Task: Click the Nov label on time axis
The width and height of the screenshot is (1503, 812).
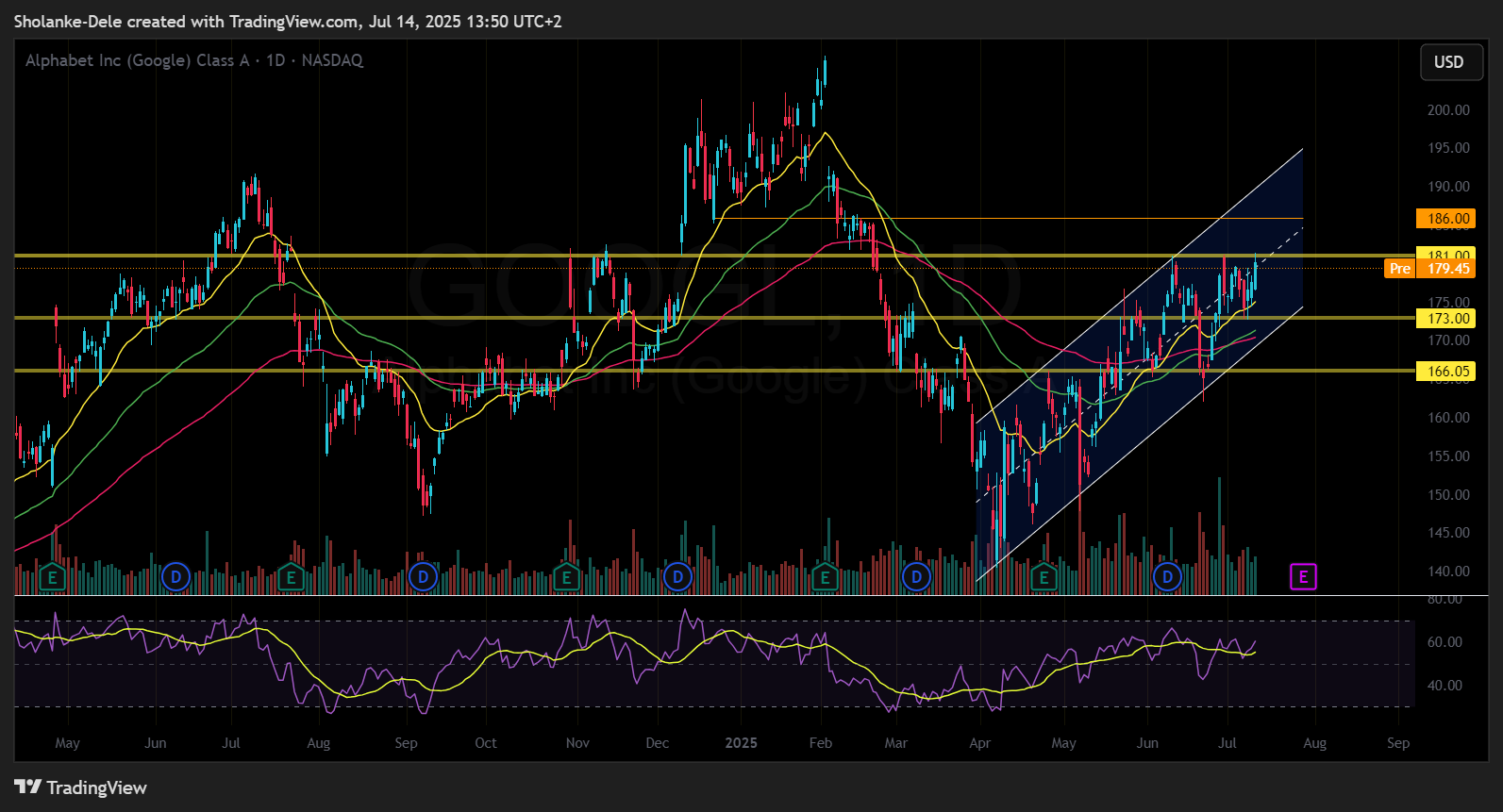Action: tap(577, 743)
